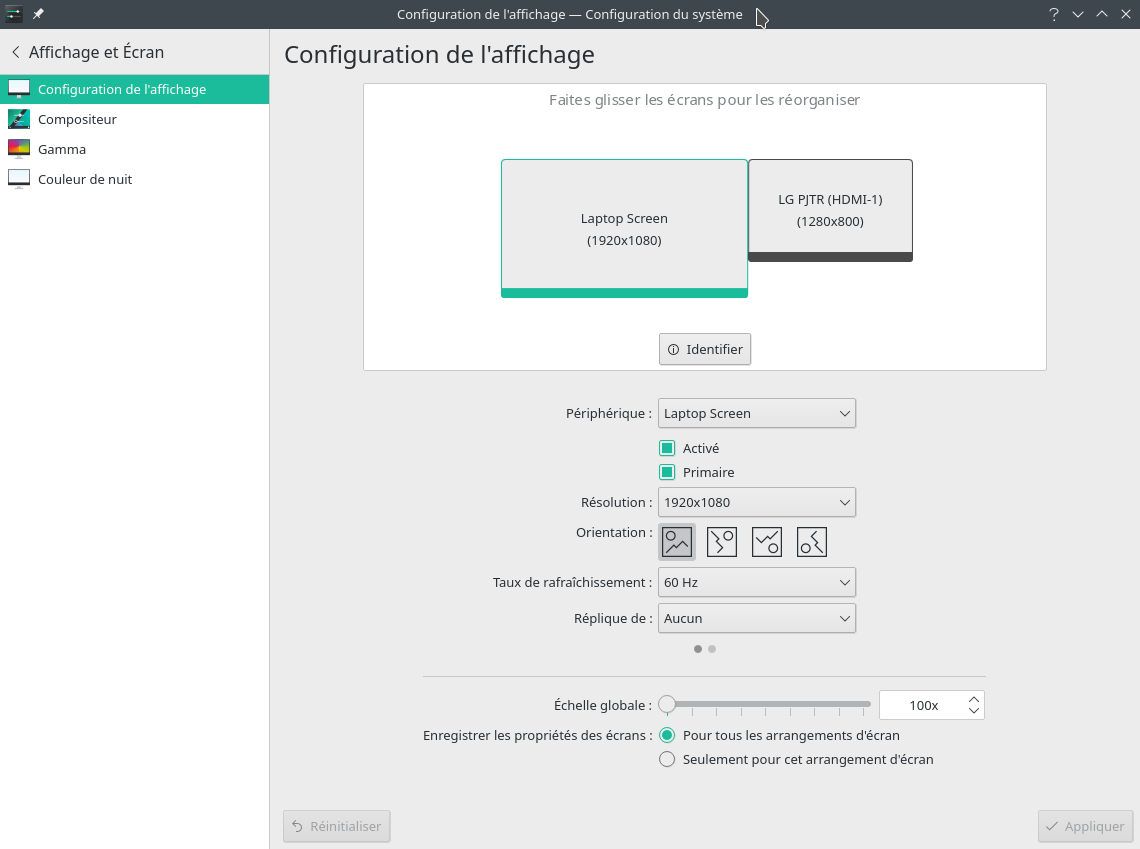Click the Compositeur icon in sidebar
The image size is (1140, 849).
[x=19, y=119]
